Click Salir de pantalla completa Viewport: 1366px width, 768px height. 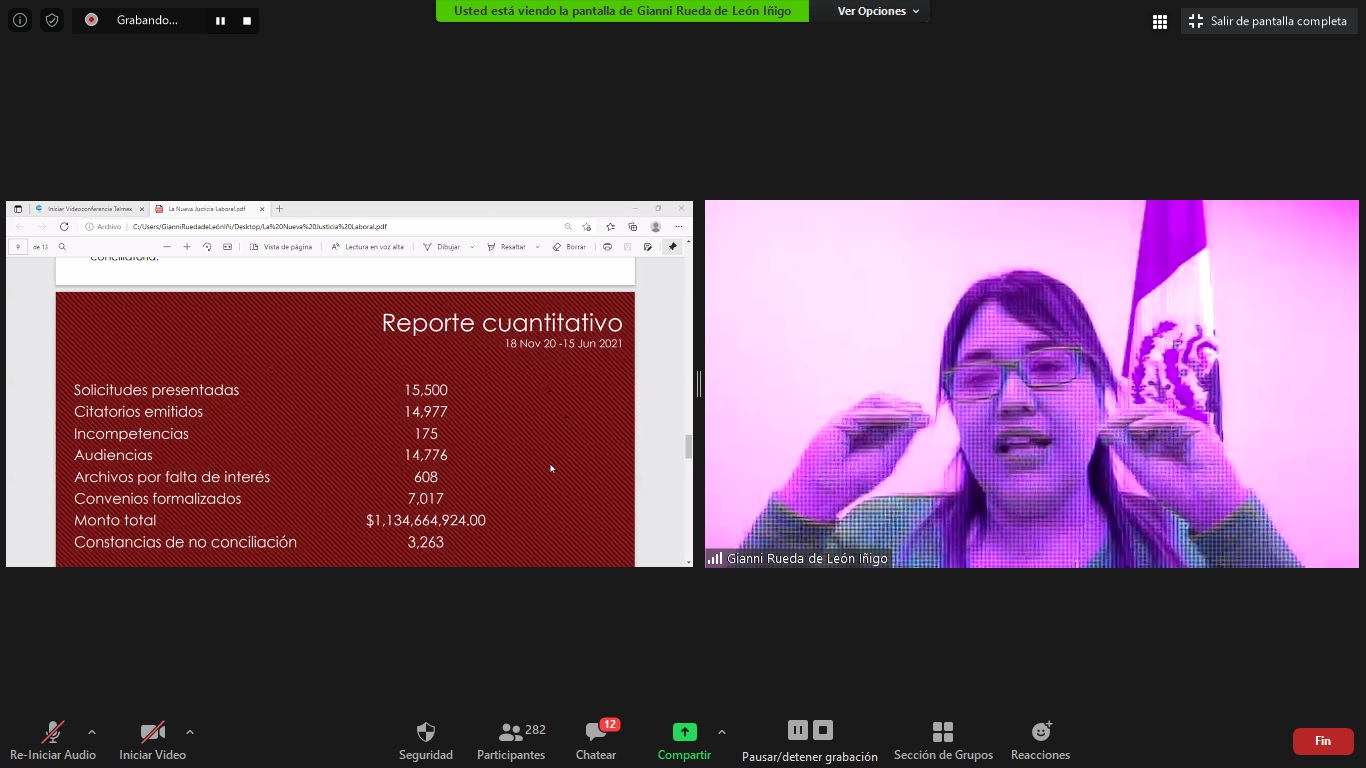tap(1268, 21)
